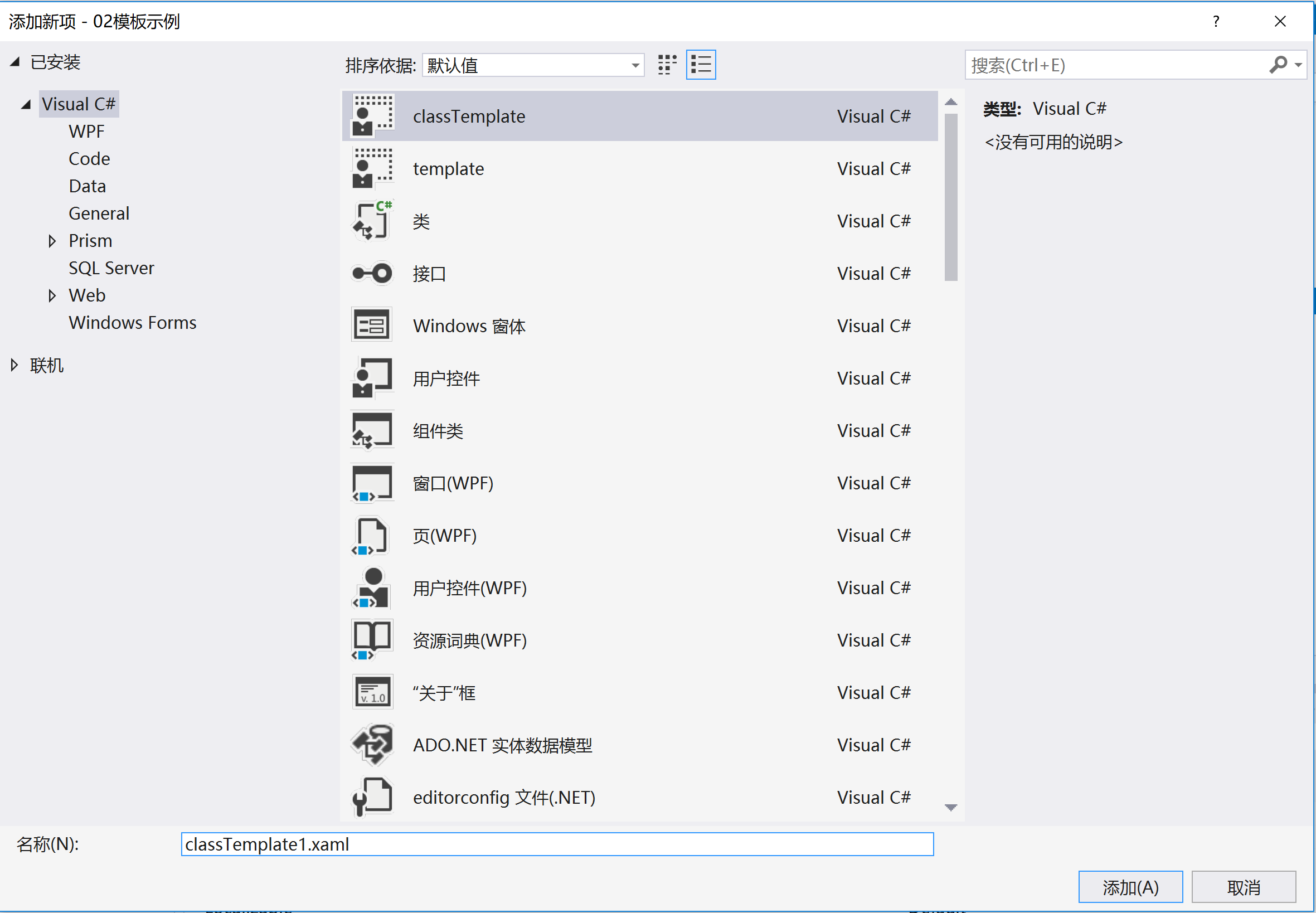The image size is (1316, 913).
Task: Open the 排序依据 sort dropdown
Action: click(x=533, y=65)
